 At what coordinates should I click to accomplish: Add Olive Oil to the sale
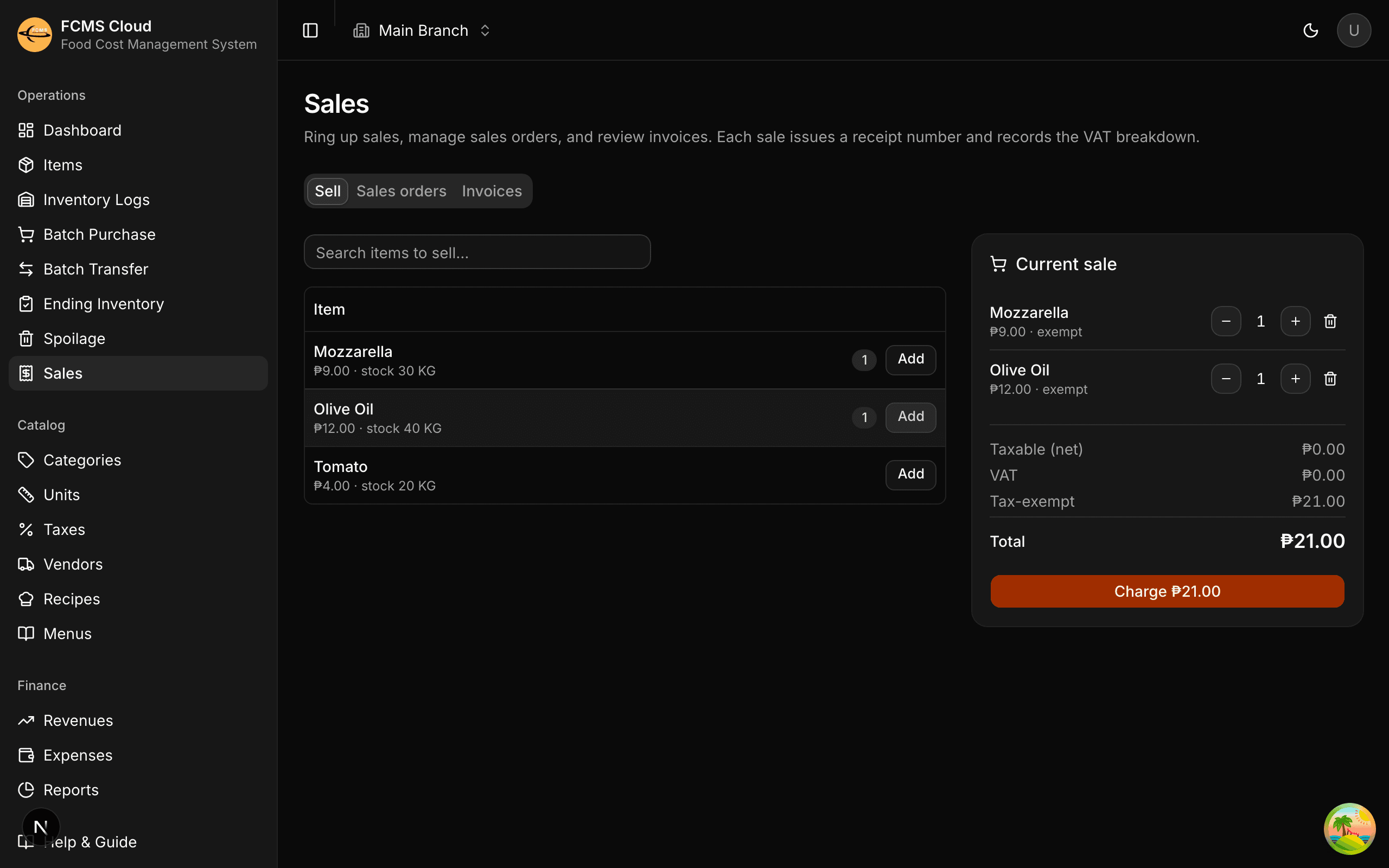(x=910, y=417)
